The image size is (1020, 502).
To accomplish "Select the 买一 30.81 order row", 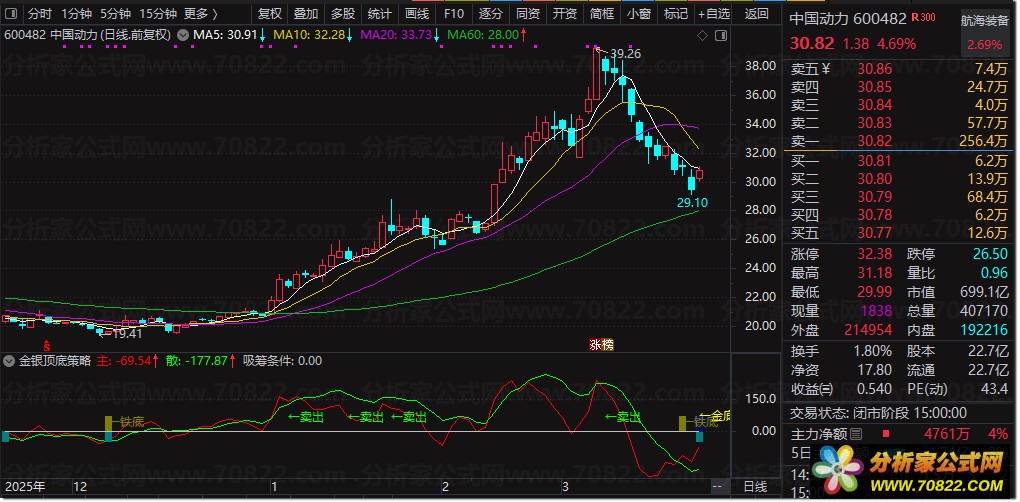I will click(898, 160).
